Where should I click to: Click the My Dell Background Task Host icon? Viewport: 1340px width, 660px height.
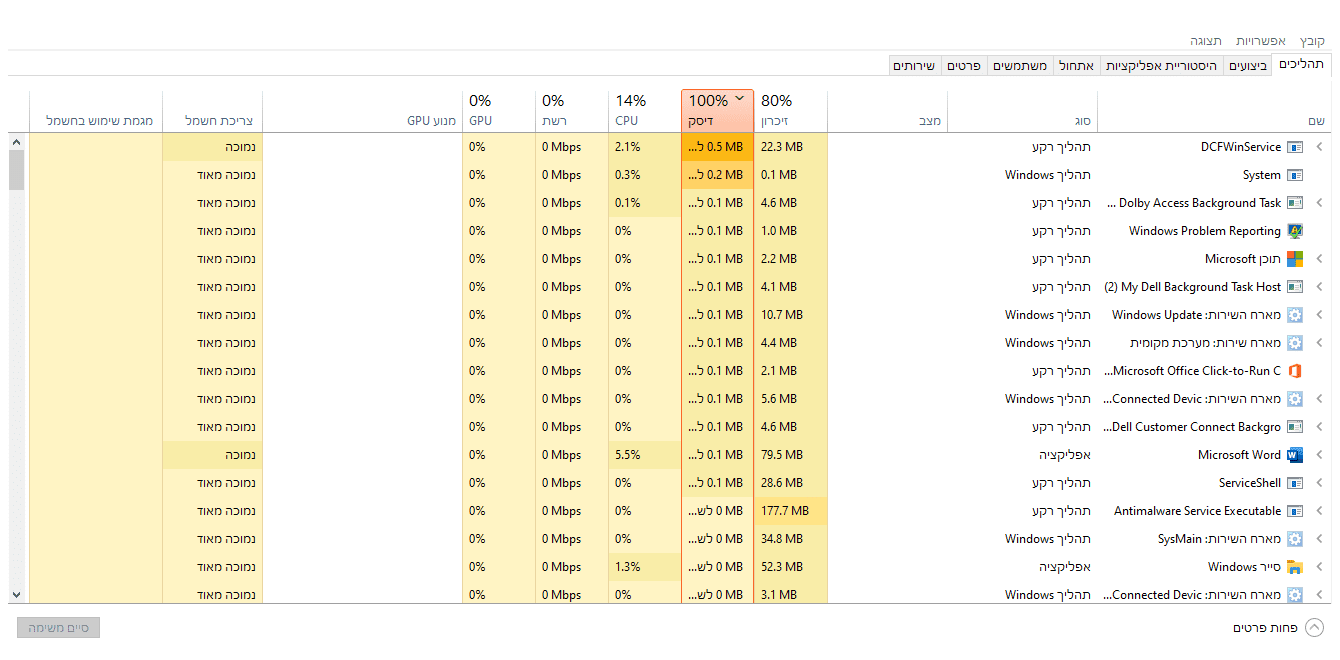point(1295,287)
